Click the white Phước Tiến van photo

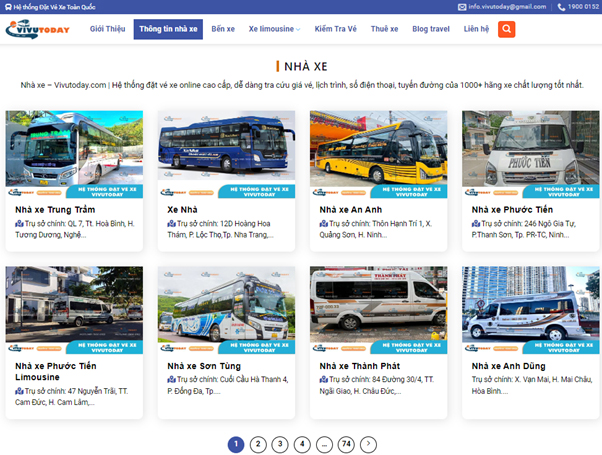pyautogui.click(x=531, y=154)
